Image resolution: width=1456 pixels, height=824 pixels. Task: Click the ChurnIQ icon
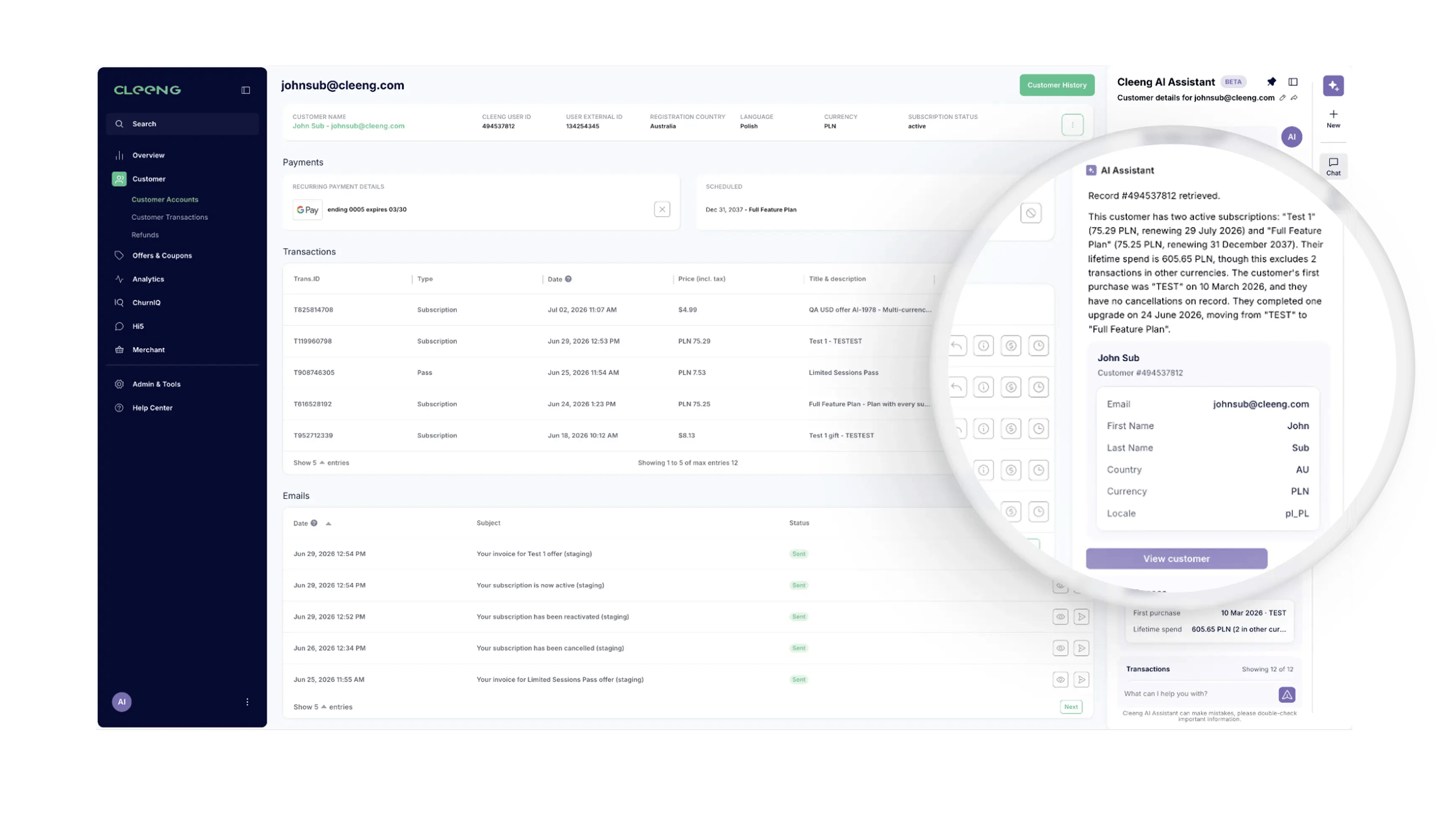coord(119,303)
